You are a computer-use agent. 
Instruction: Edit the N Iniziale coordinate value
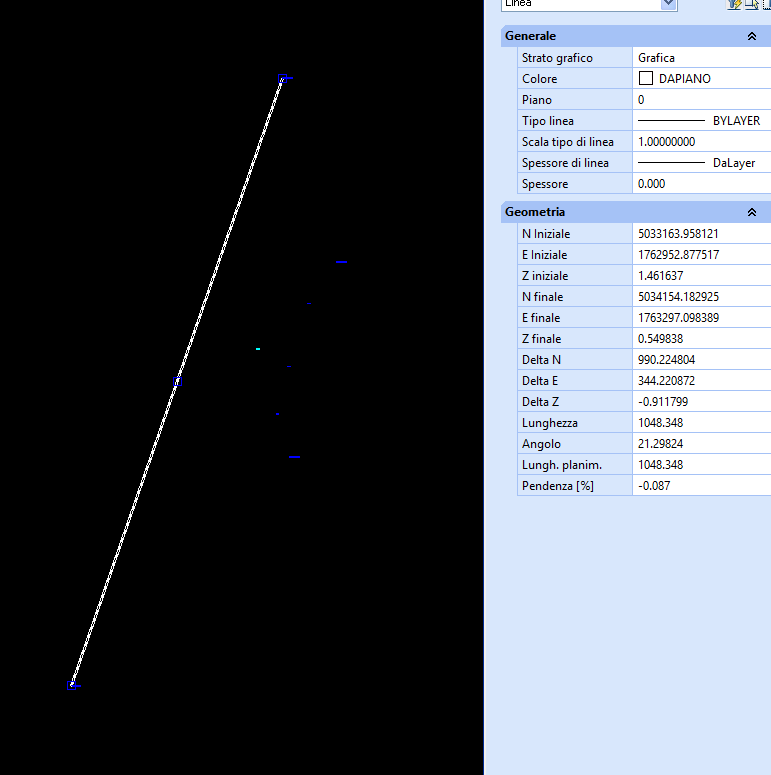tap(700, 234)
